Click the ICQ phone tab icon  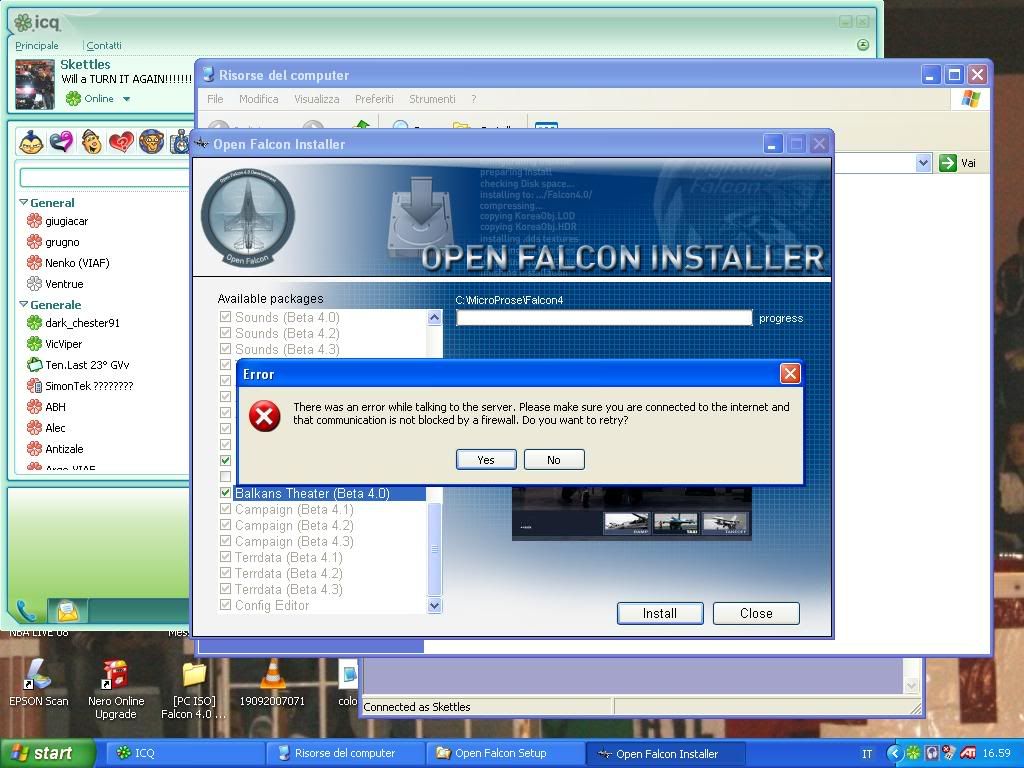(26, 610)
